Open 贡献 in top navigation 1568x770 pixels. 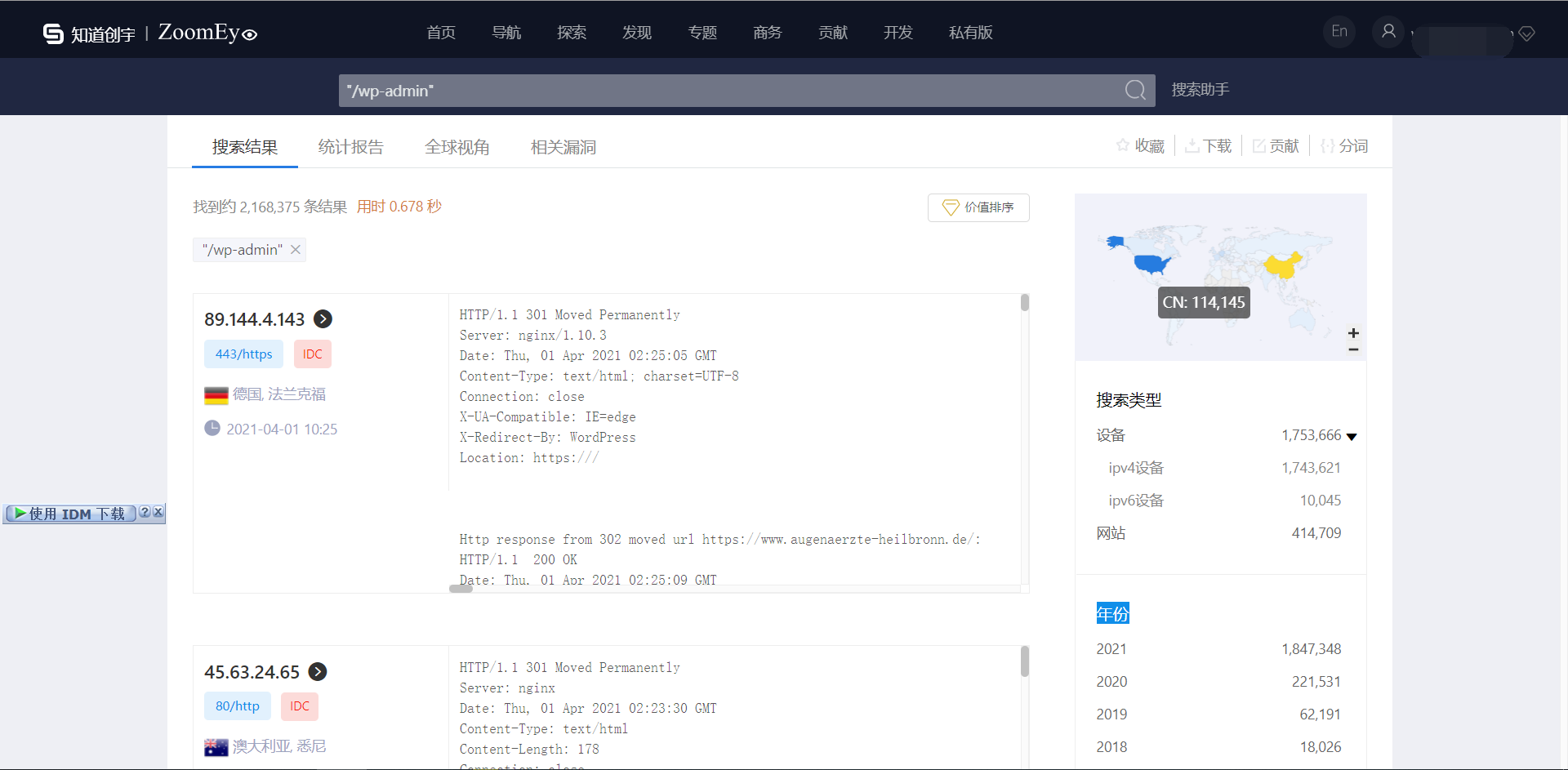tap(833, 33)
